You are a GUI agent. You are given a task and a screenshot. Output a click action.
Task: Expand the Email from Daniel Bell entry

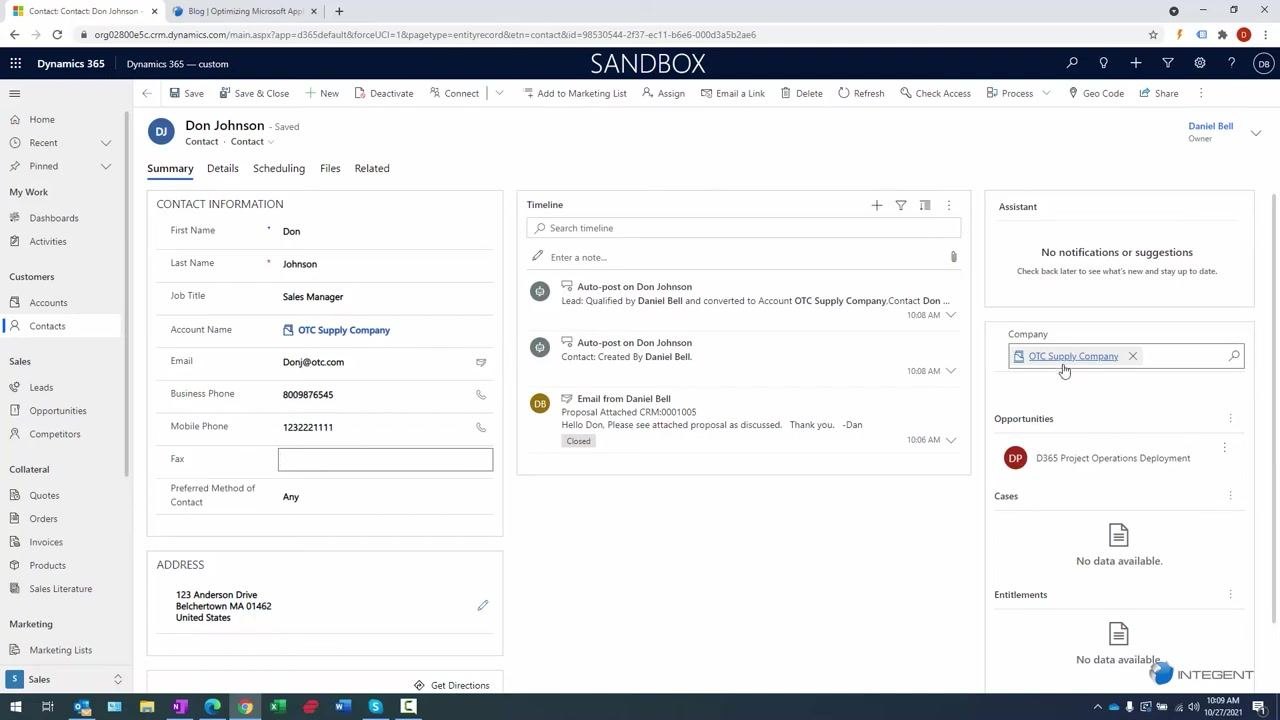point(951,440)
